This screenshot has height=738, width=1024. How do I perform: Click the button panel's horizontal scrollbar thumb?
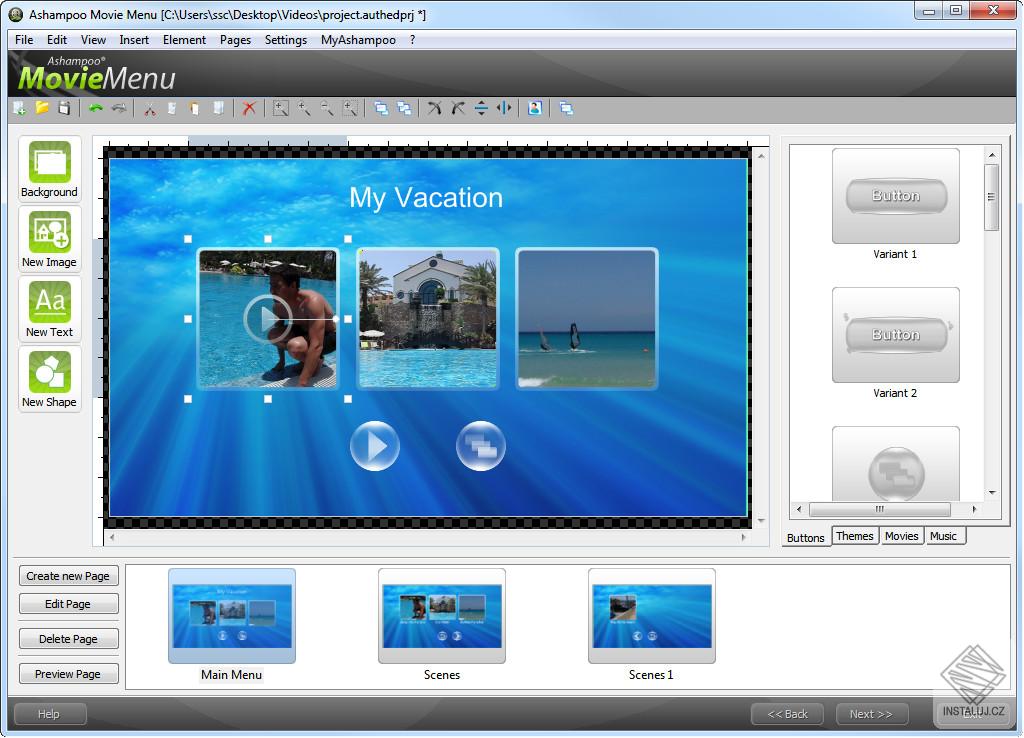(880, 509)
